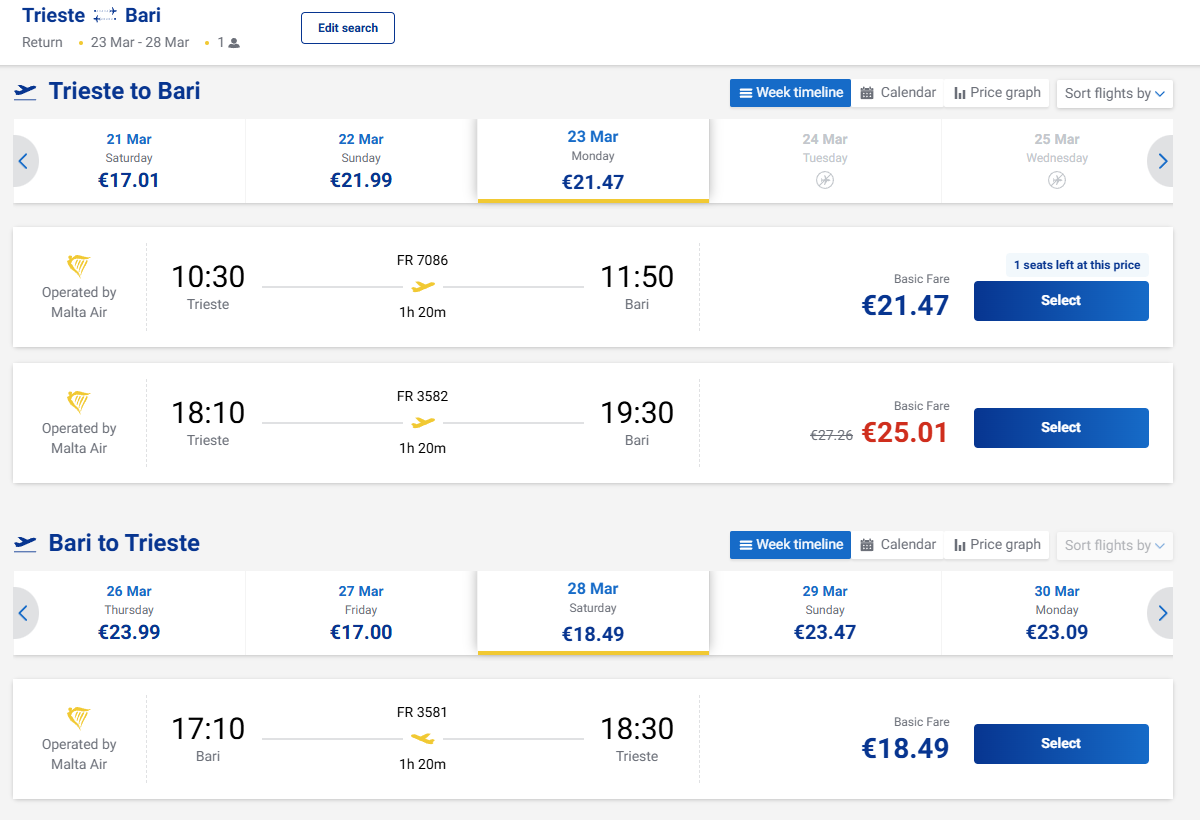Screen dimensions: 1200x820
Task: Click the Bari to Trieste plane icon
Action: (x=26, y=544)
